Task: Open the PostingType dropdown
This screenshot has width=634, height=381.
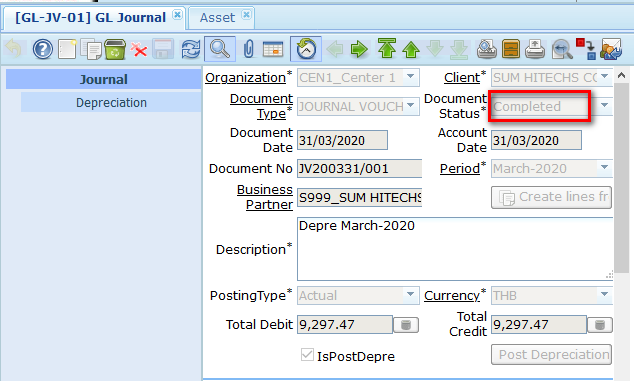Action: point(410,294)
